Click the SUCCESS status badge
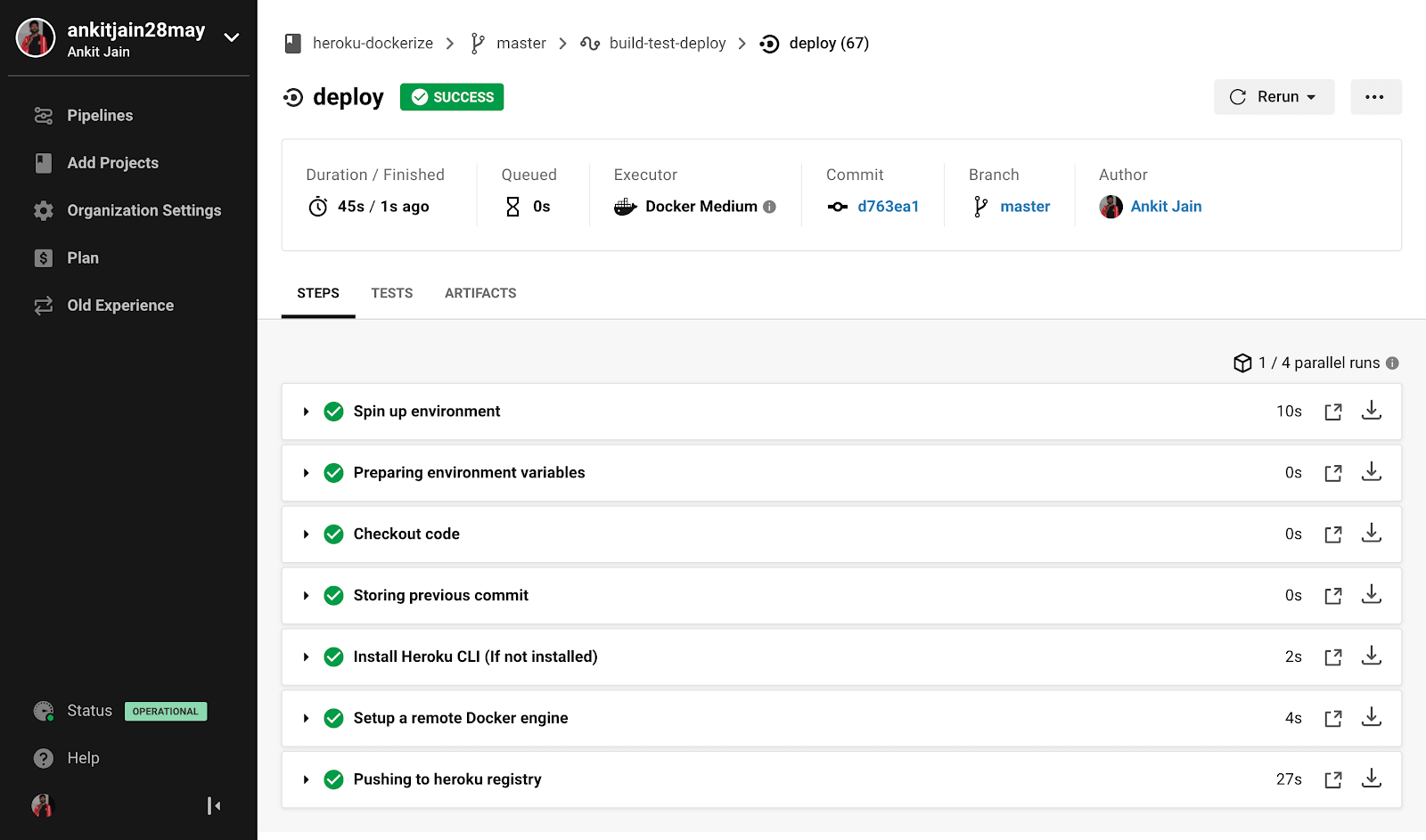This screenshot has width=1426, height=840. click(x=452, y=97)
